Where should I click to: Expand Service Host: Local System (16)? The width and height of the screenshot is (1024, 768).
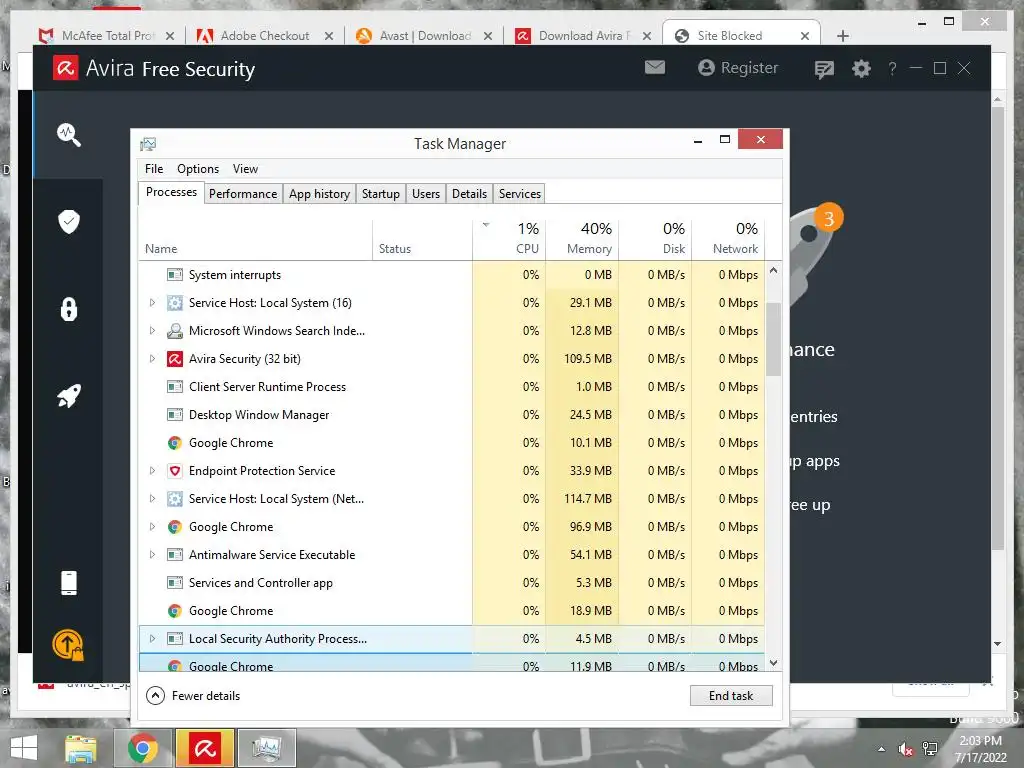[x=152, y=302]
